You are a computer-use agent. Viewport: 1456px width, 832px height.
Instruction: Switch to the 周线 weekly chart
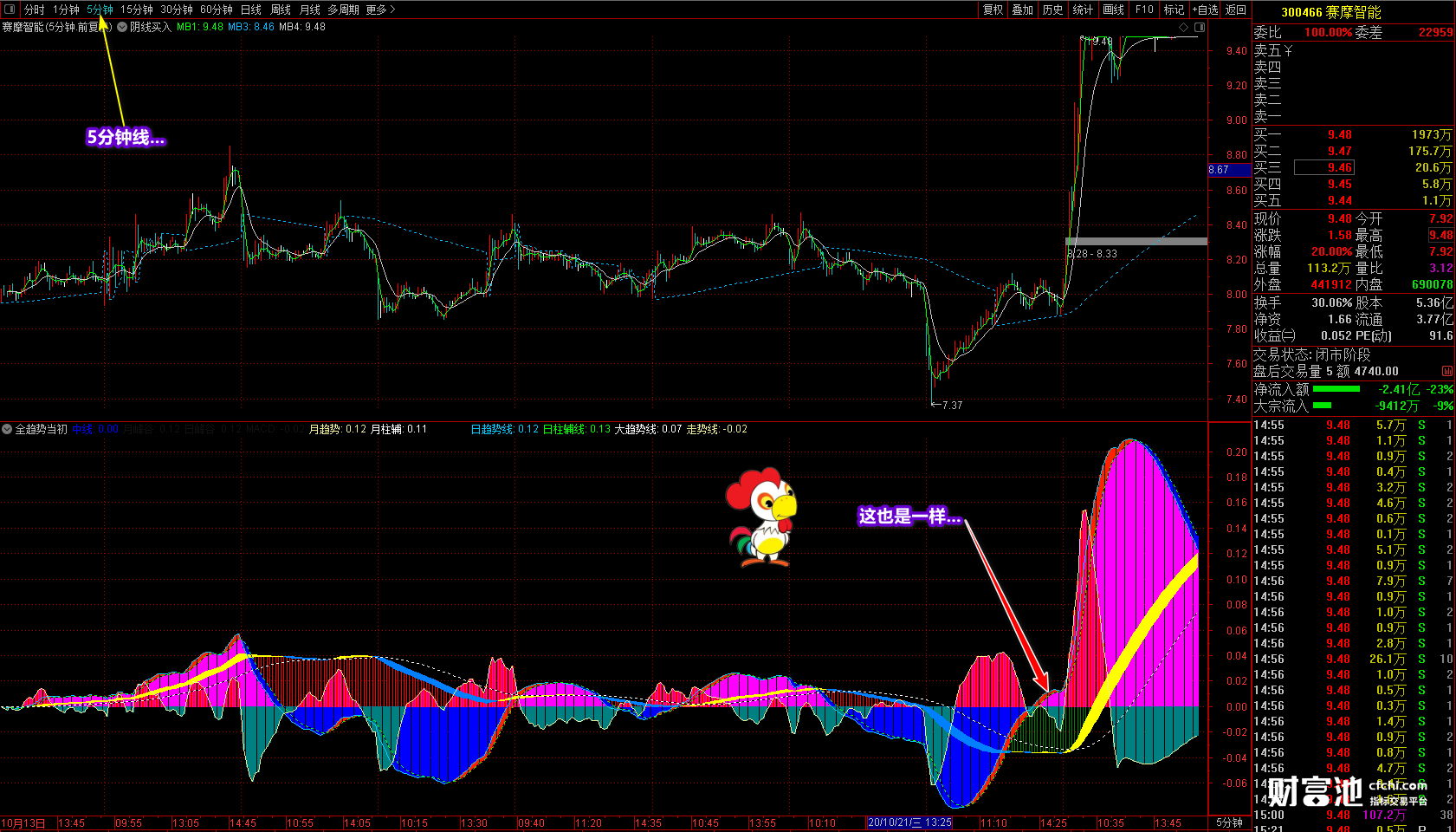coord(281,10)
